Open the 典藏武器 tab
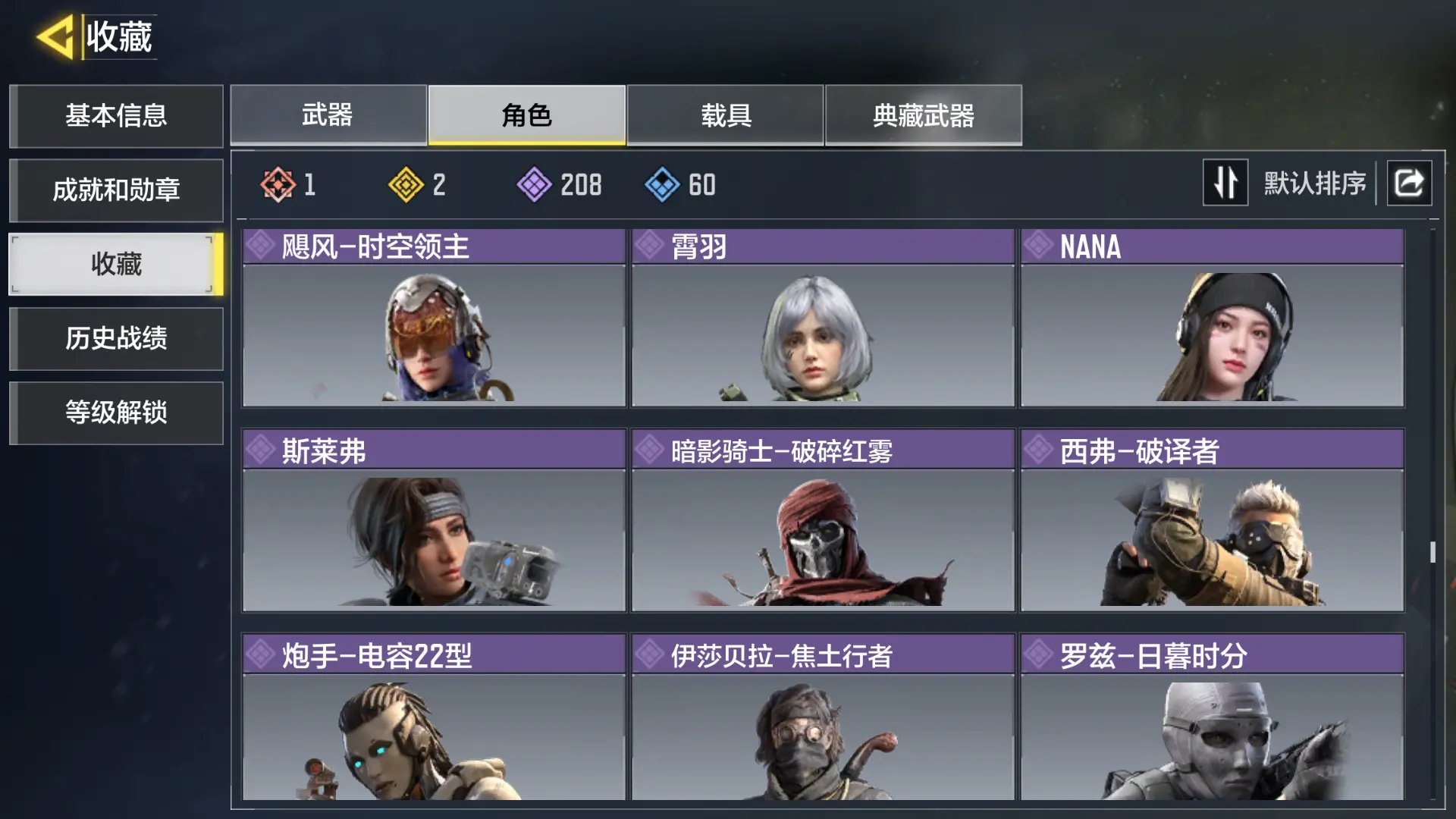This screenshot has width=1456, height=819. (x=923, y=115)
